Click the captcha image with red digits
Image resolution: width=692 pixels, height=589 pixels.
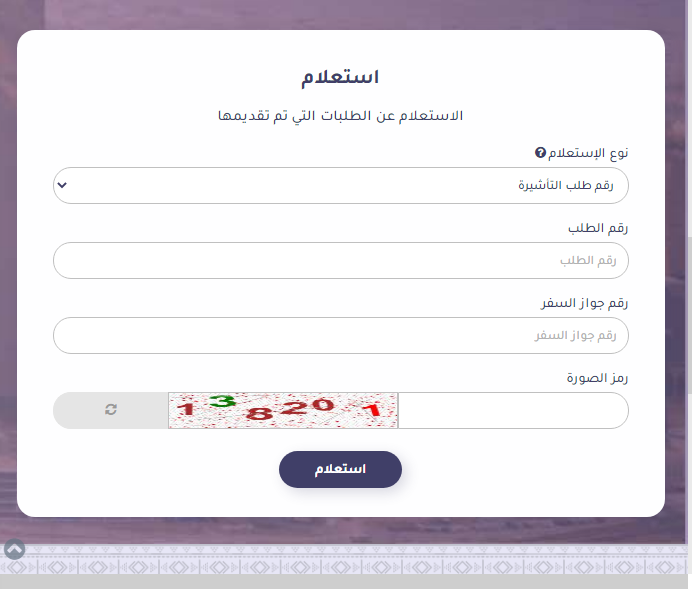[283, 410]
